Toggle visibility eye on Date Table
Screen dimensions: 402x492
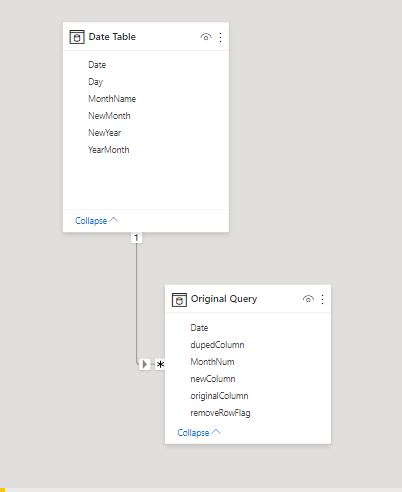[206, 37]
